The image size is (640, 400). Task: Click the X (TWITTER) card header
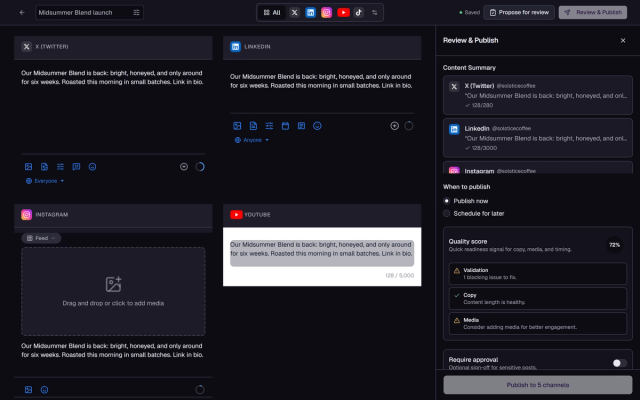(113, 47)
